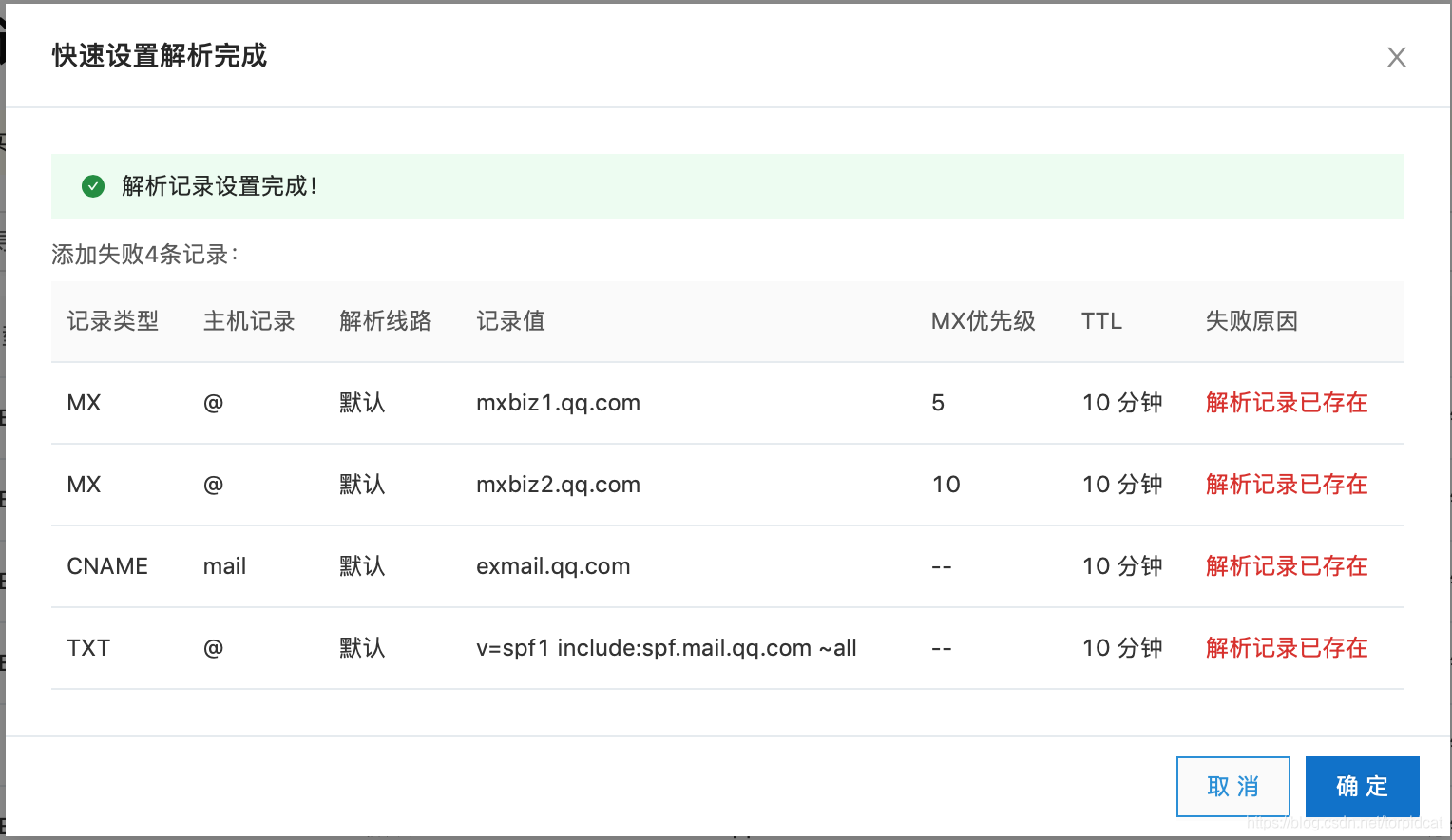Viewport: 1452px width, 840px height.
Task: Close the dialog with the X icon
Action: pos(1396,57)
